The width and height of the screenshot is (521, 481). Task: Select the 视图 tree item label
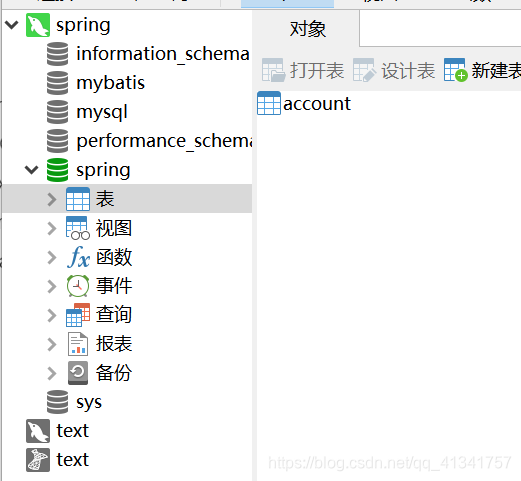(114, 228)
